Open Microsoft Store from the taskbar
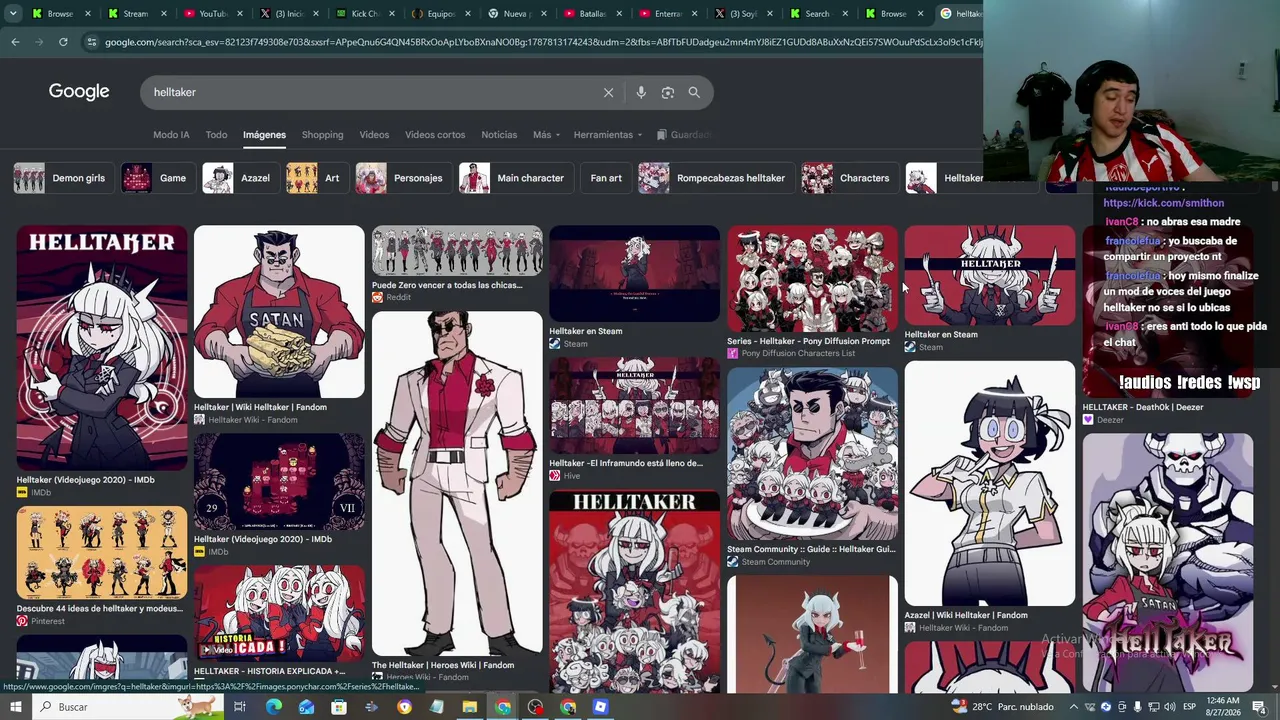The width and height of the screenshot is (1280, 720). coord(339,707)
